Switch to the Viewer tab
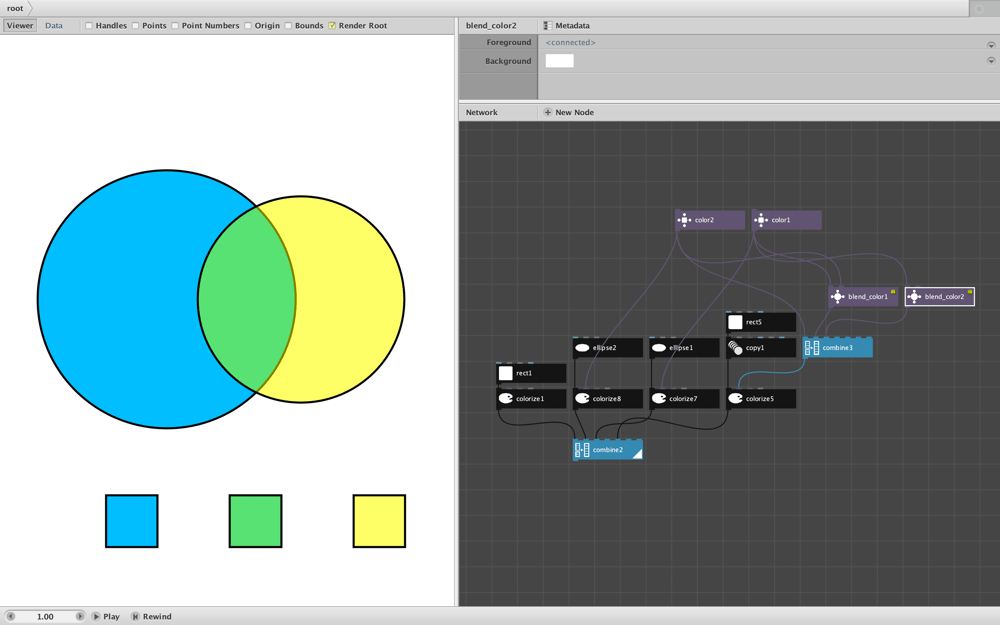This screenshot has width=1000, height=625. click(20, 26)
